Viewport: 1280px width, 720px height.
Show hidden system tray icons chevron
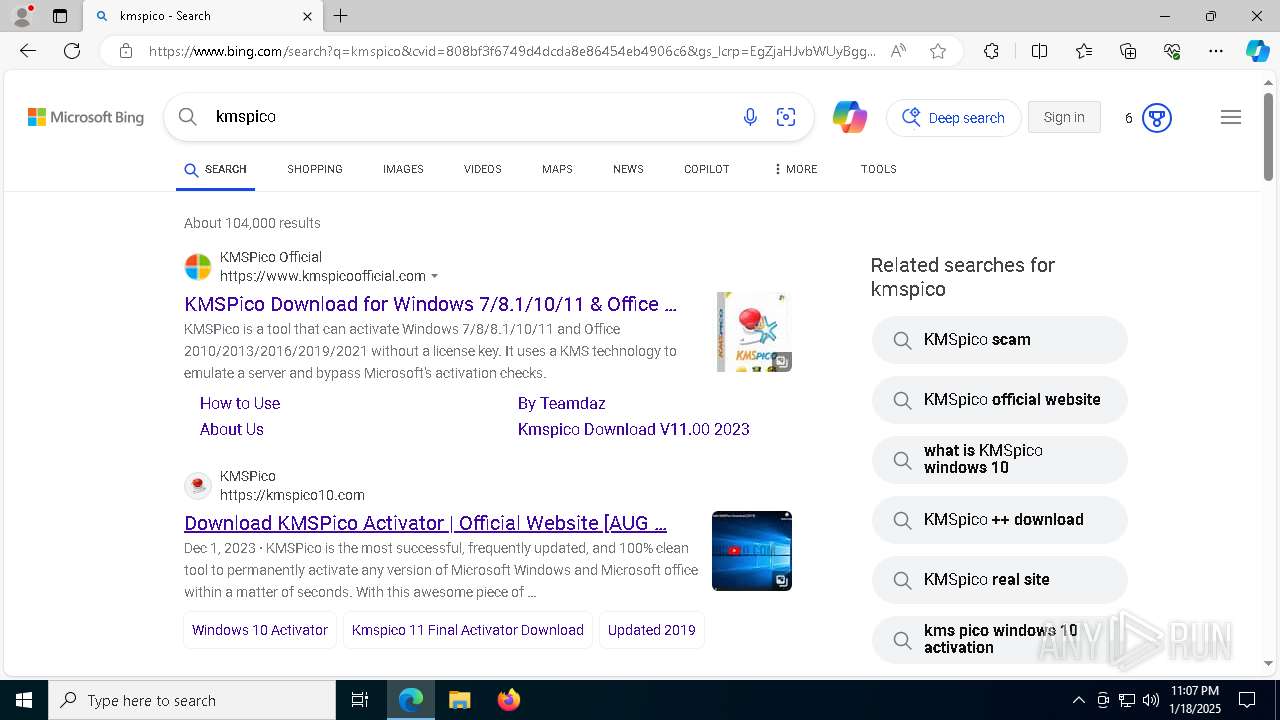tap(1078, 700)
